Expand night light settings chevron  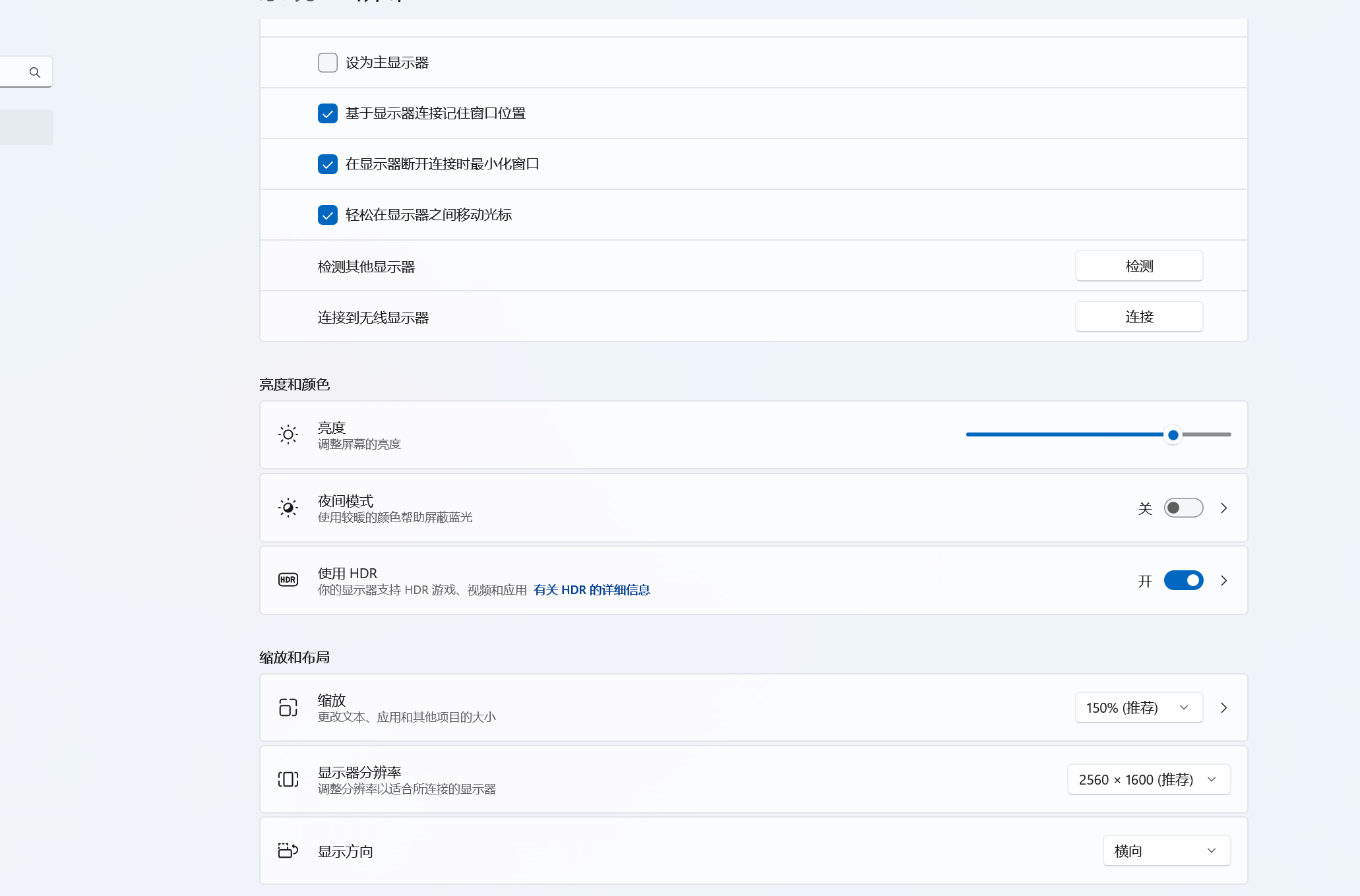coord(1224,508)
